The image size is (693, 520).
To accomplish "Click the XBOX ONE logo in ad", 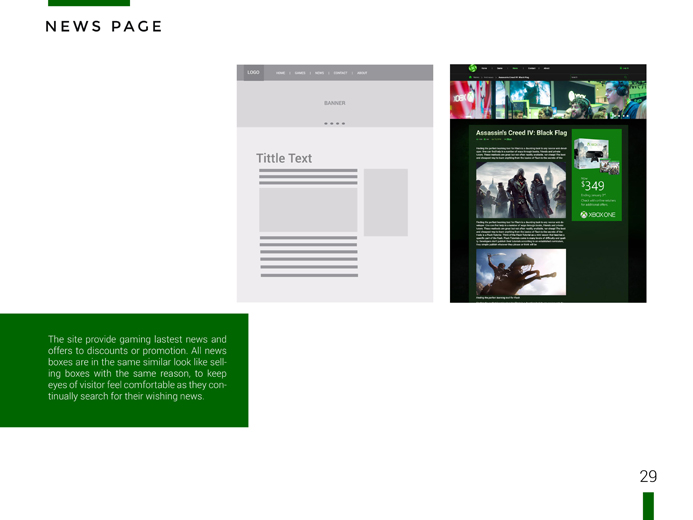I will 598,215.
